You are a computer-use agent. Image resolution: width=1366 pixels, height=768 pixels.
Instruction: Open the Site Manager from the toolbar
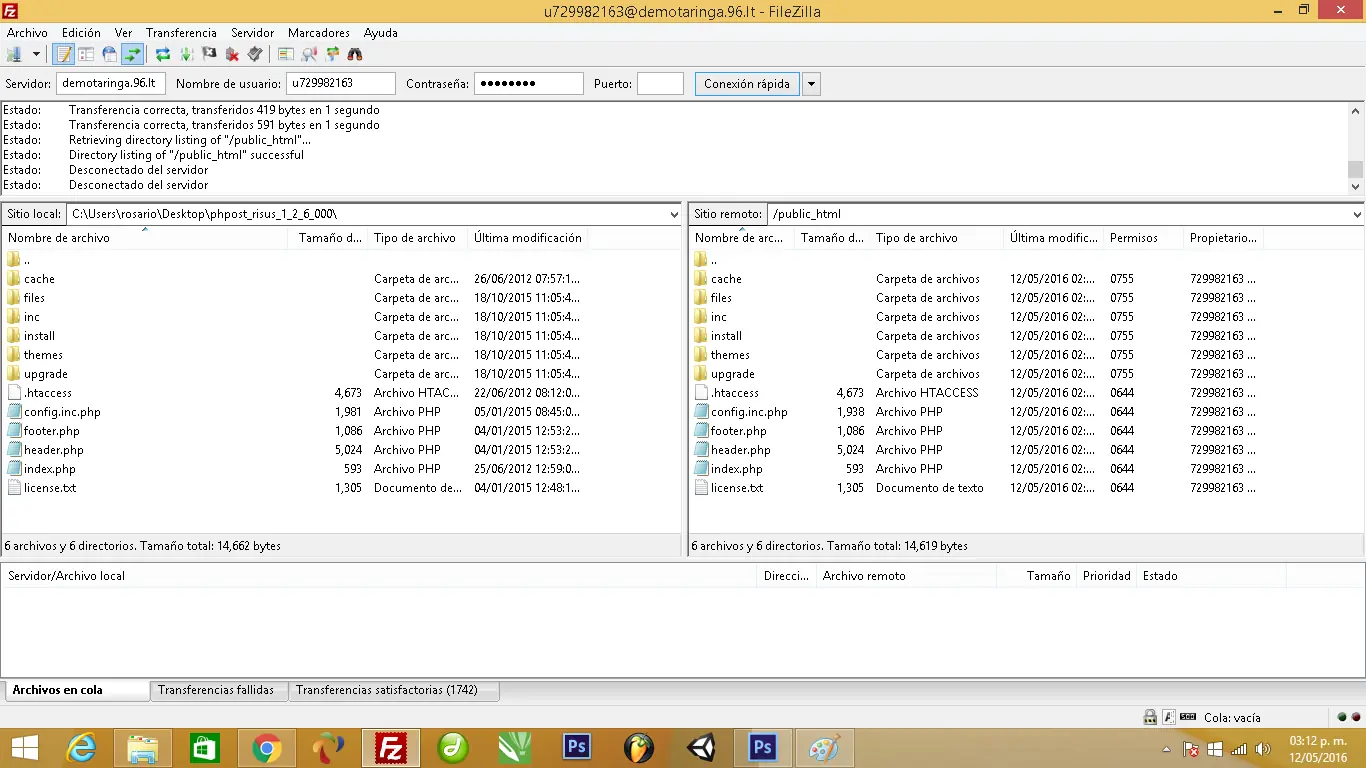point(14,54)
